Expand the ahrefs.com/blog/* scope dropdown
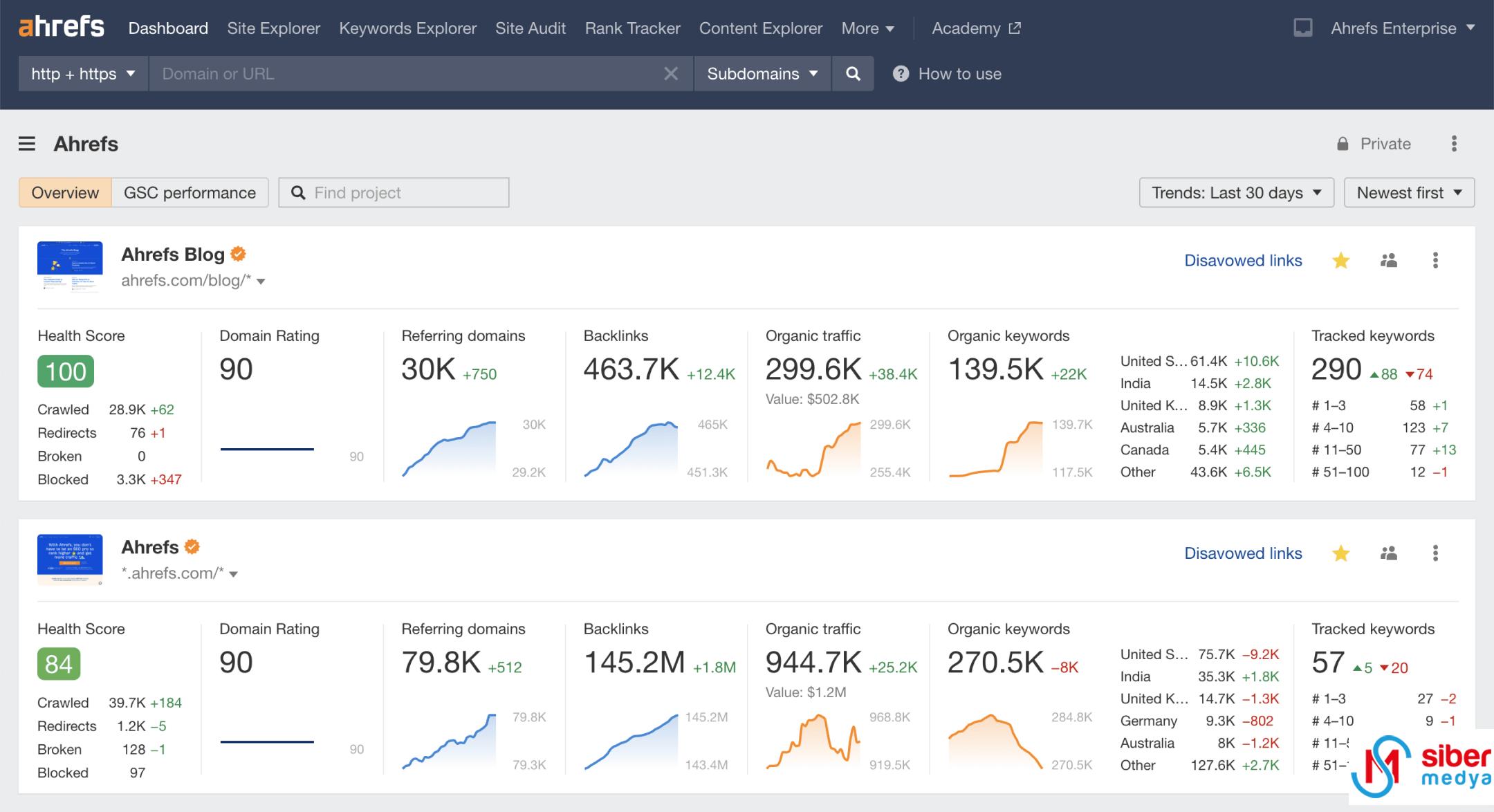 [261, 282]
